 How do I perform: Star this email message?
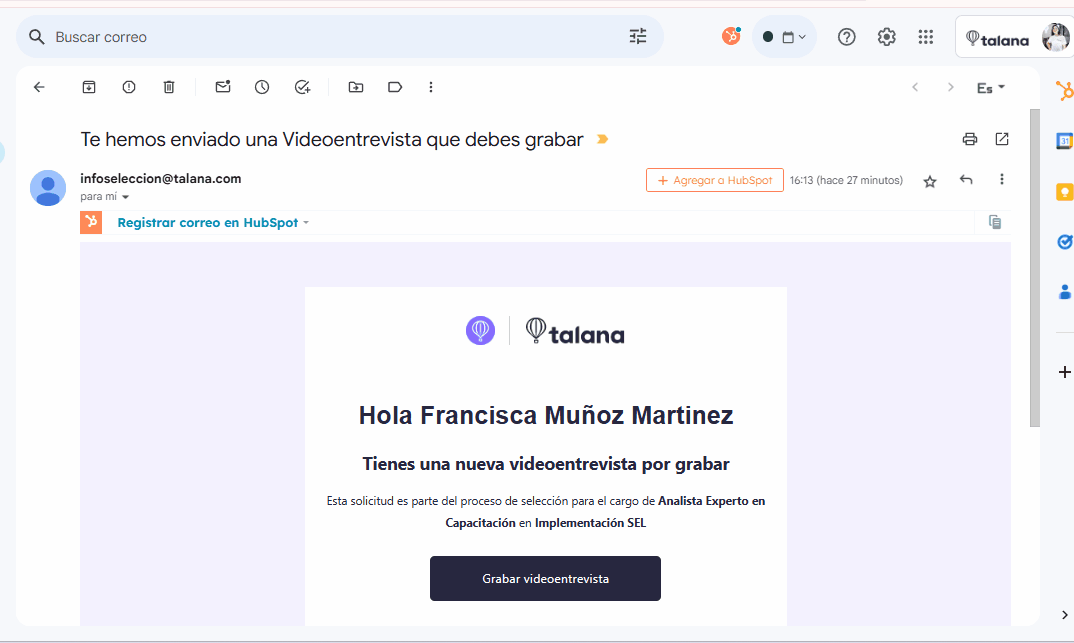click(x=929, y=181)
